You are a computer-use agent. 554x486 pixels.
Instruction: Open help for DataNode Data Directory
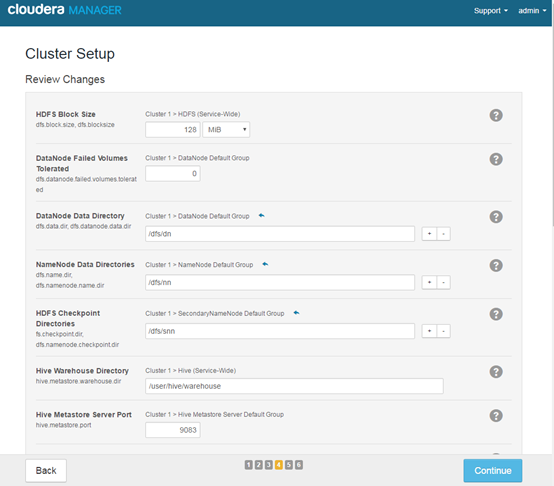coord(496,217)
